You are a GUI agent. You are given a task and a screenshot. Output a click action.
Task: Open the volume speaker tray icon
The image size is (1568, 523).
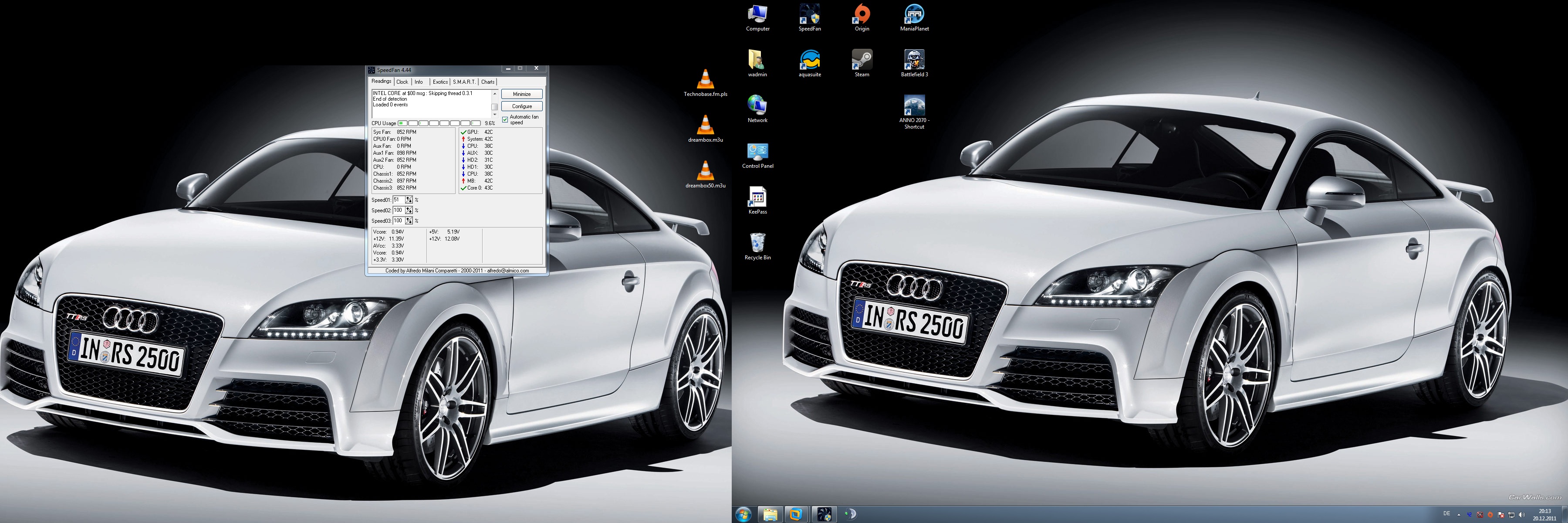coord(1522,515)
